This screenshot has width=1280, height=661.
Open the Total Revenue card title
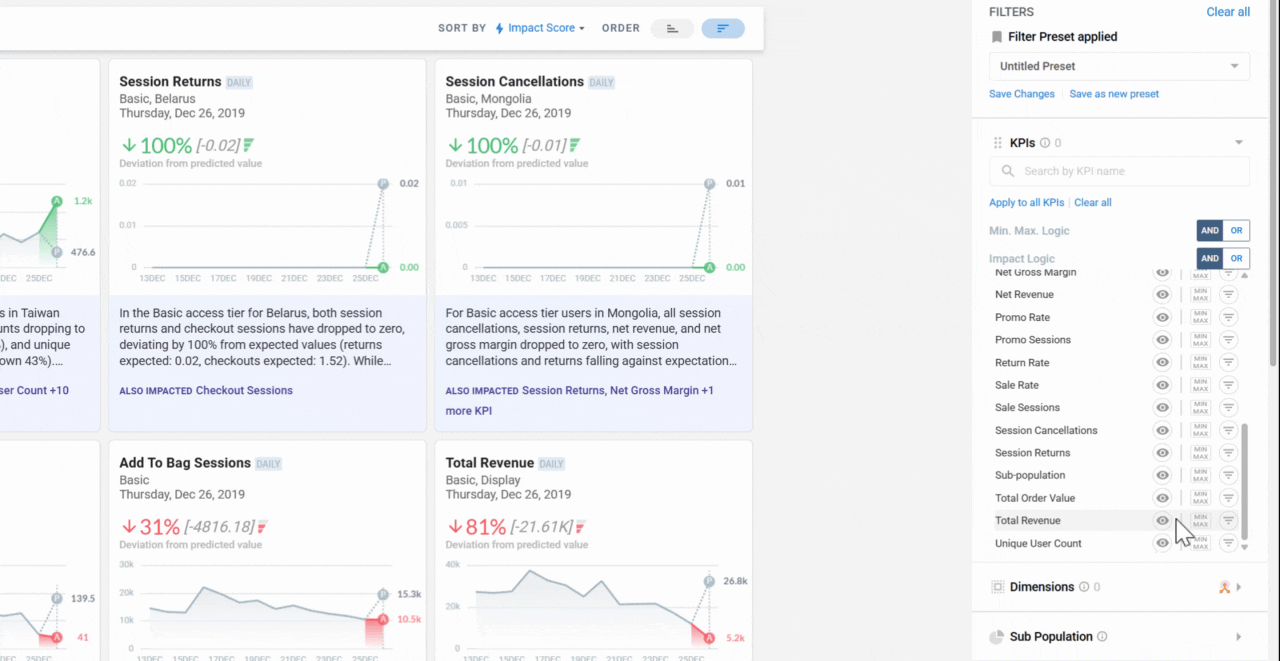pos(490,463)
